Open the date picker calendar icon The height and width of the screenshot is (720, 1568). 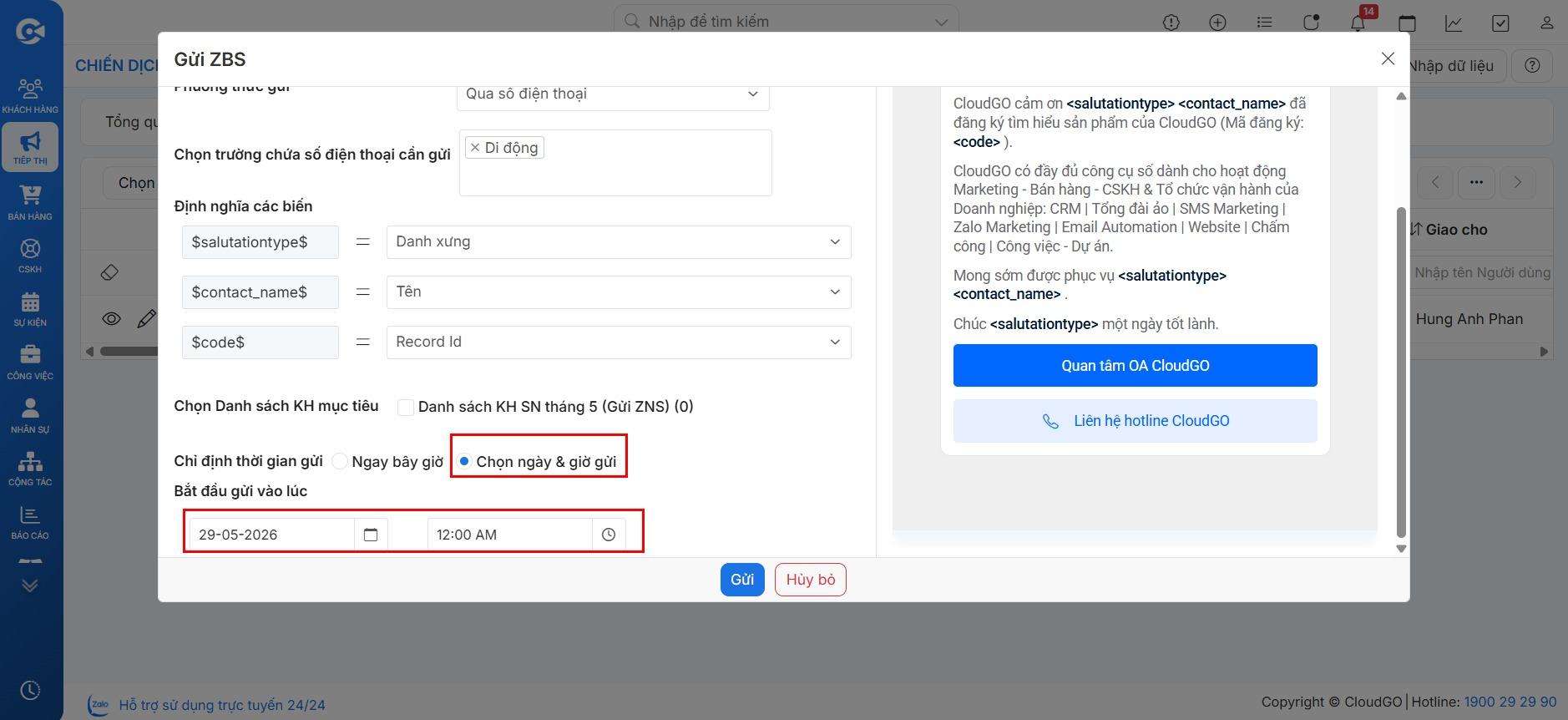pos(371,535)
